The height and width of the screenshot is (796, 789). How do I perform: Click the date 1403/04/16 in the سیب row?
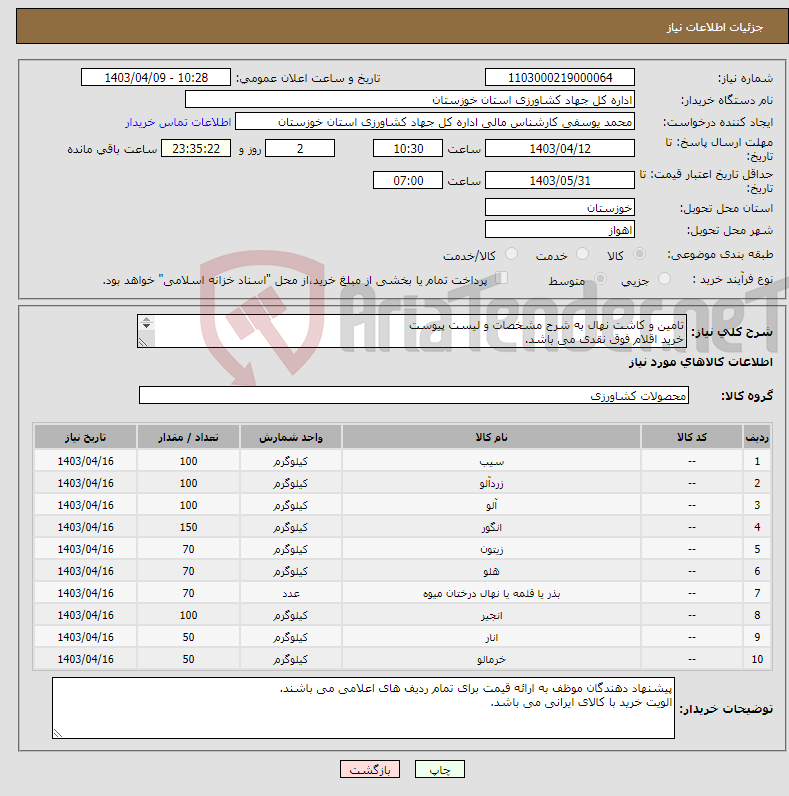click(x=85, y=461)
